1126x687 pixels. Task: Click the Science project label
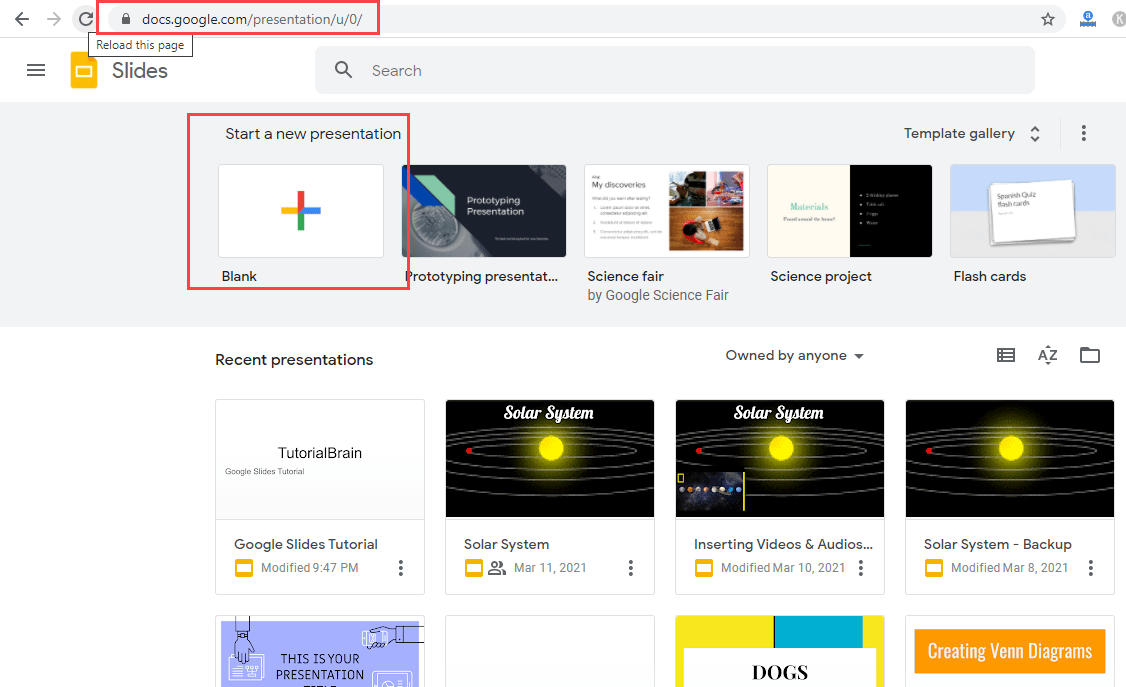(x=821, y=276)
